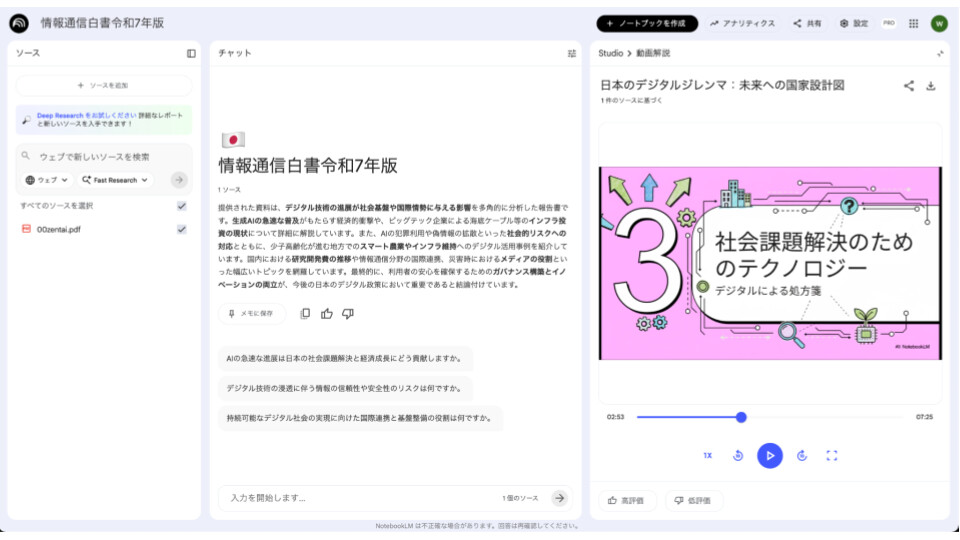Select AIの急速な進展 suggested question

345,359
